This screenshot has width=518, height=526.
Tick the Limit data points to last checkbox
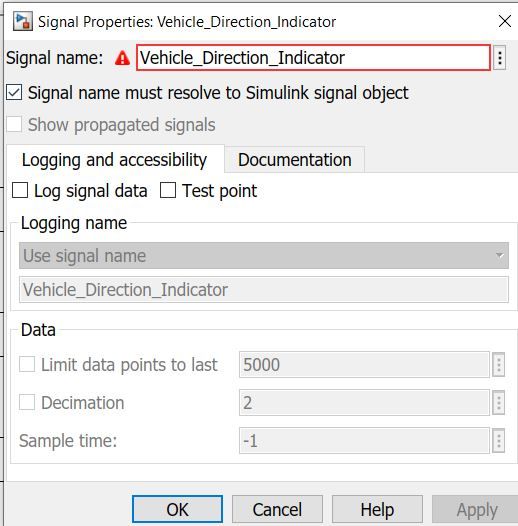point(27,364)
